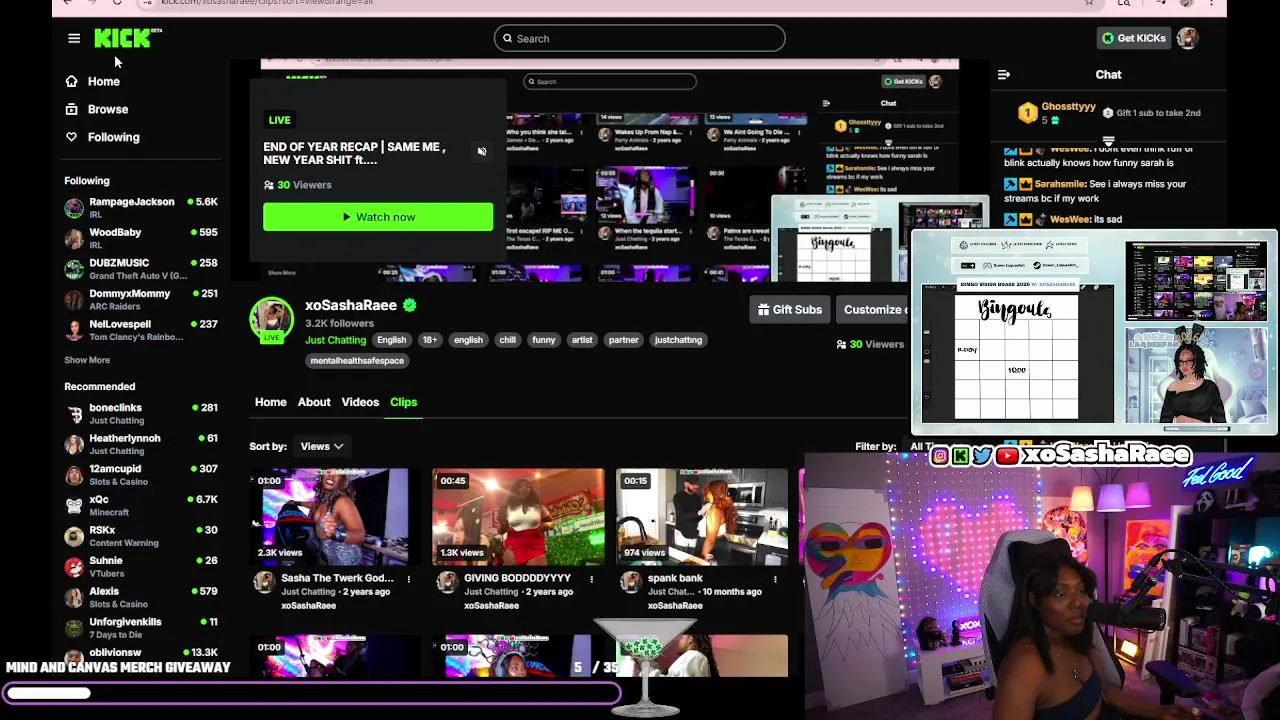
Task: Click the Browse sidebar icon
Action: (71, 109)
